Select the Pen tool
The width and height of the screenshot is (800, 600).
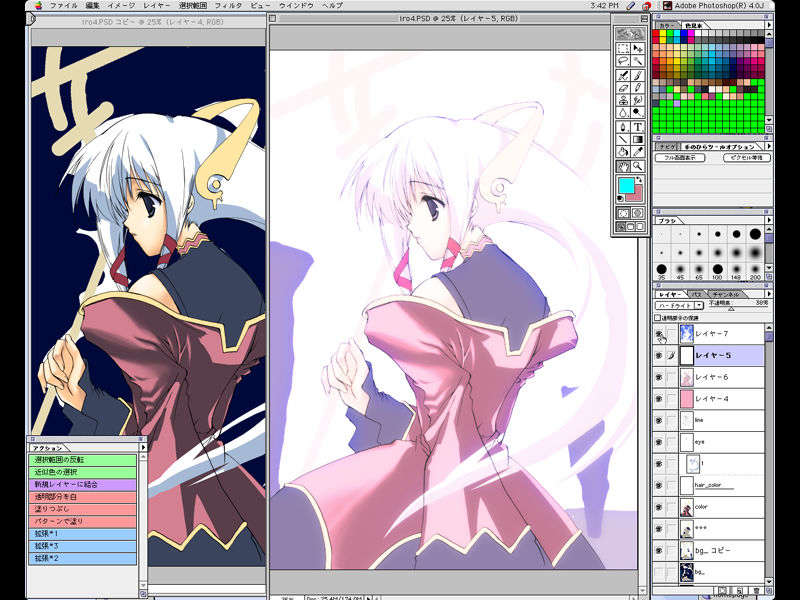[x=623, y=127]
